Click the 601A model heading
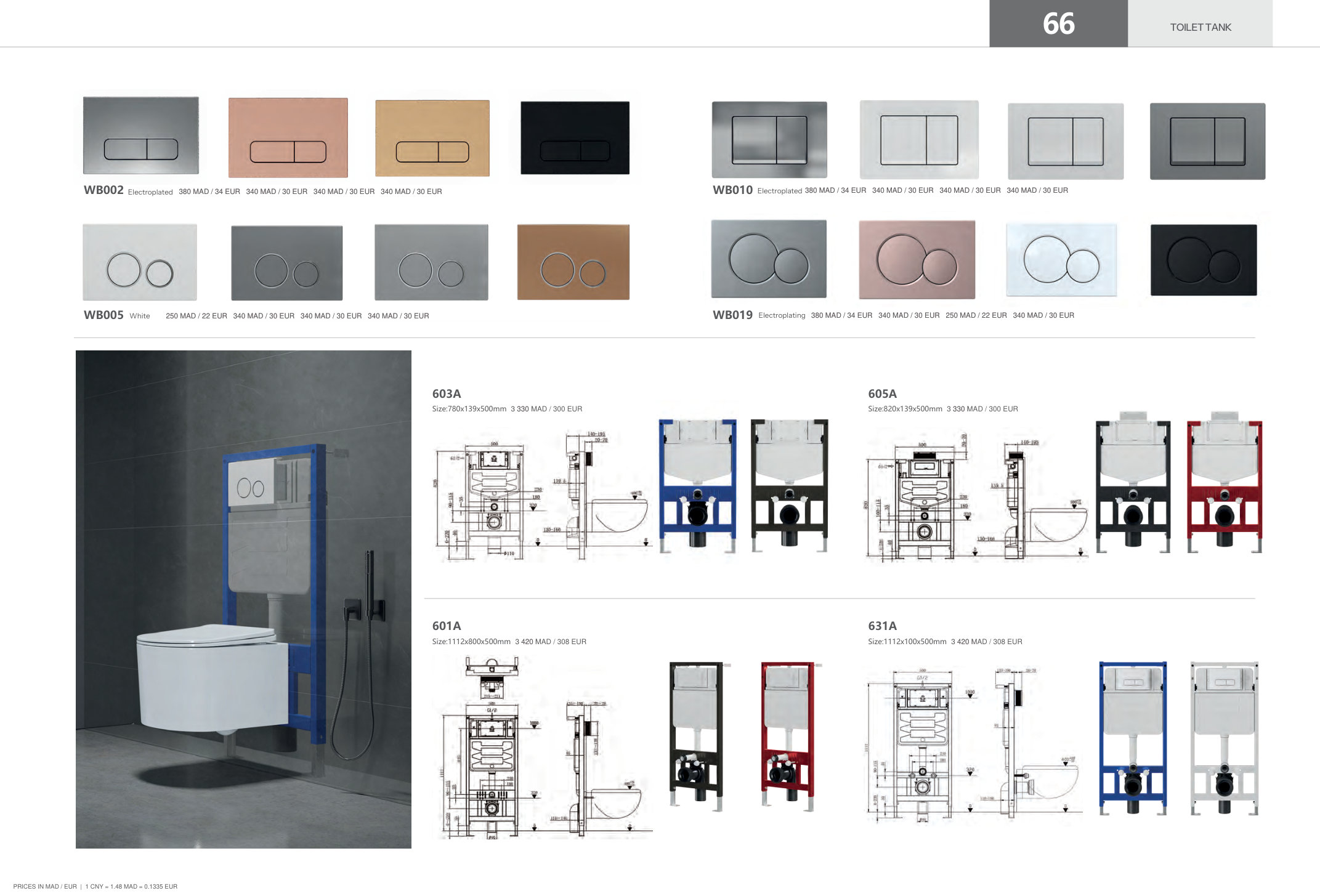Screen dimensions: 1320x896 tap(447, 626)
